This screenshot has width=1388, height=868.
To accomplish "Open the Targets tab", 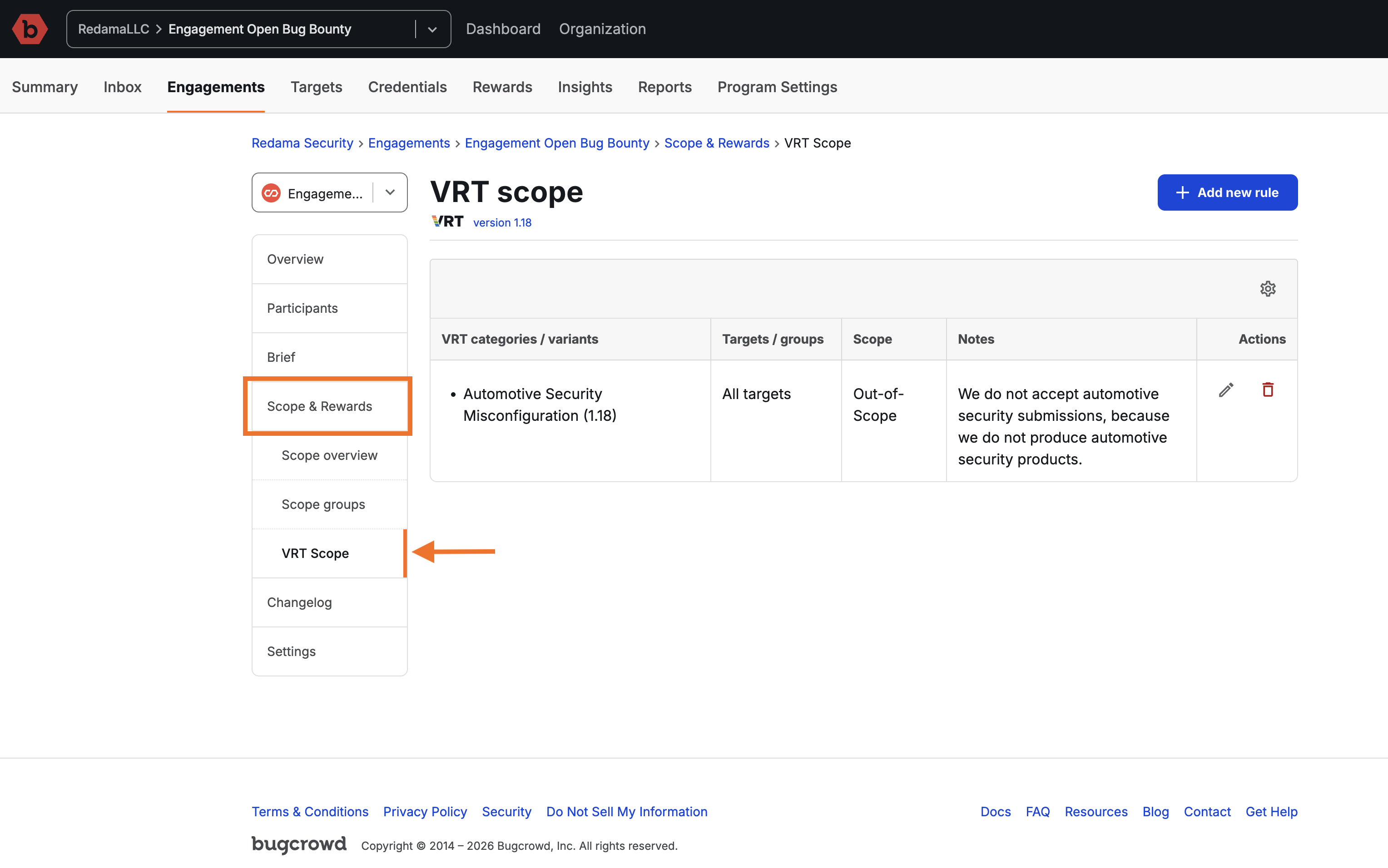I will [317, 87].
